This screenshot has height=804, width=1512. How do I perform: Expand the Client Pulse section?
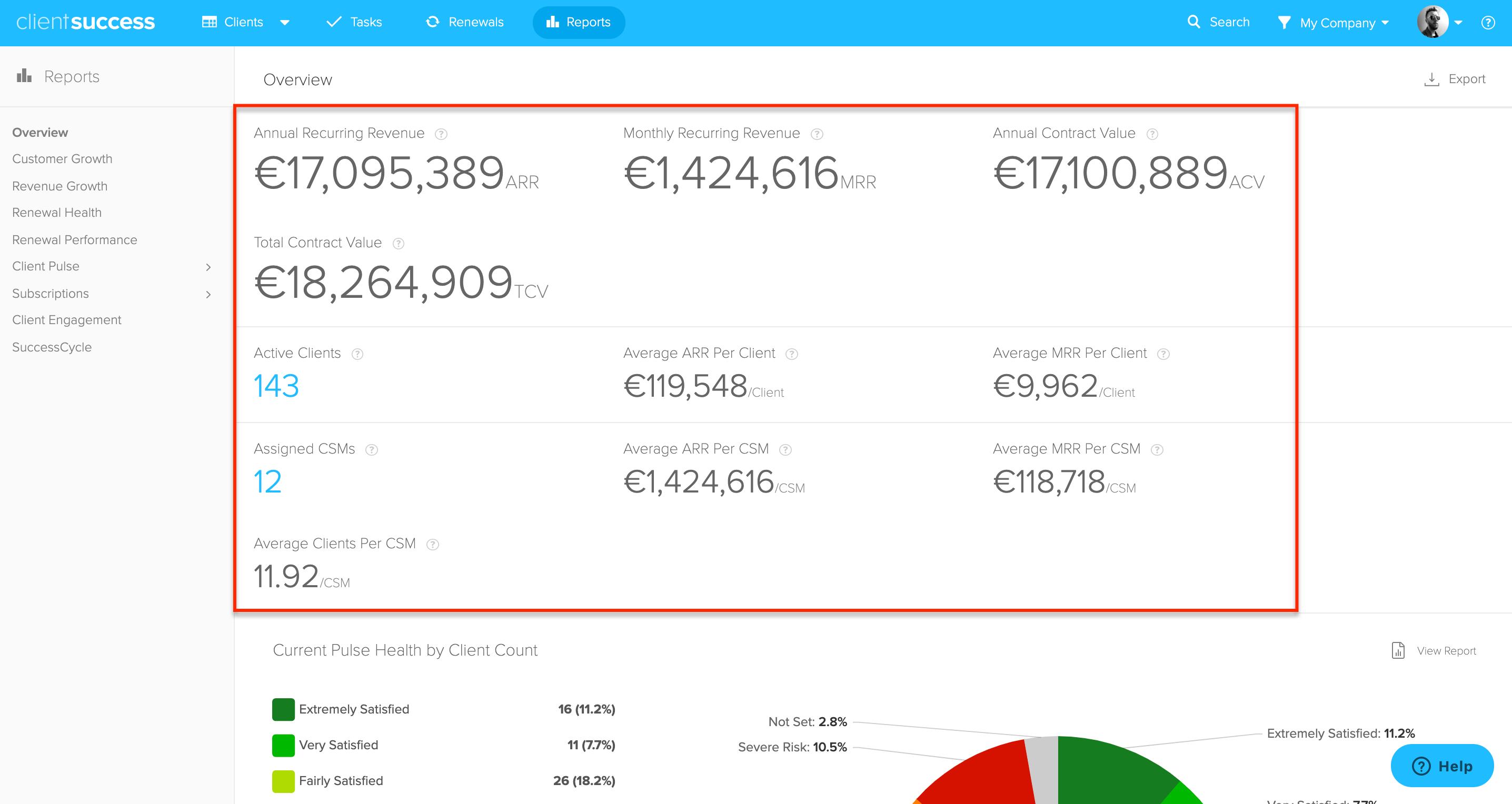[x=209, y=267]
